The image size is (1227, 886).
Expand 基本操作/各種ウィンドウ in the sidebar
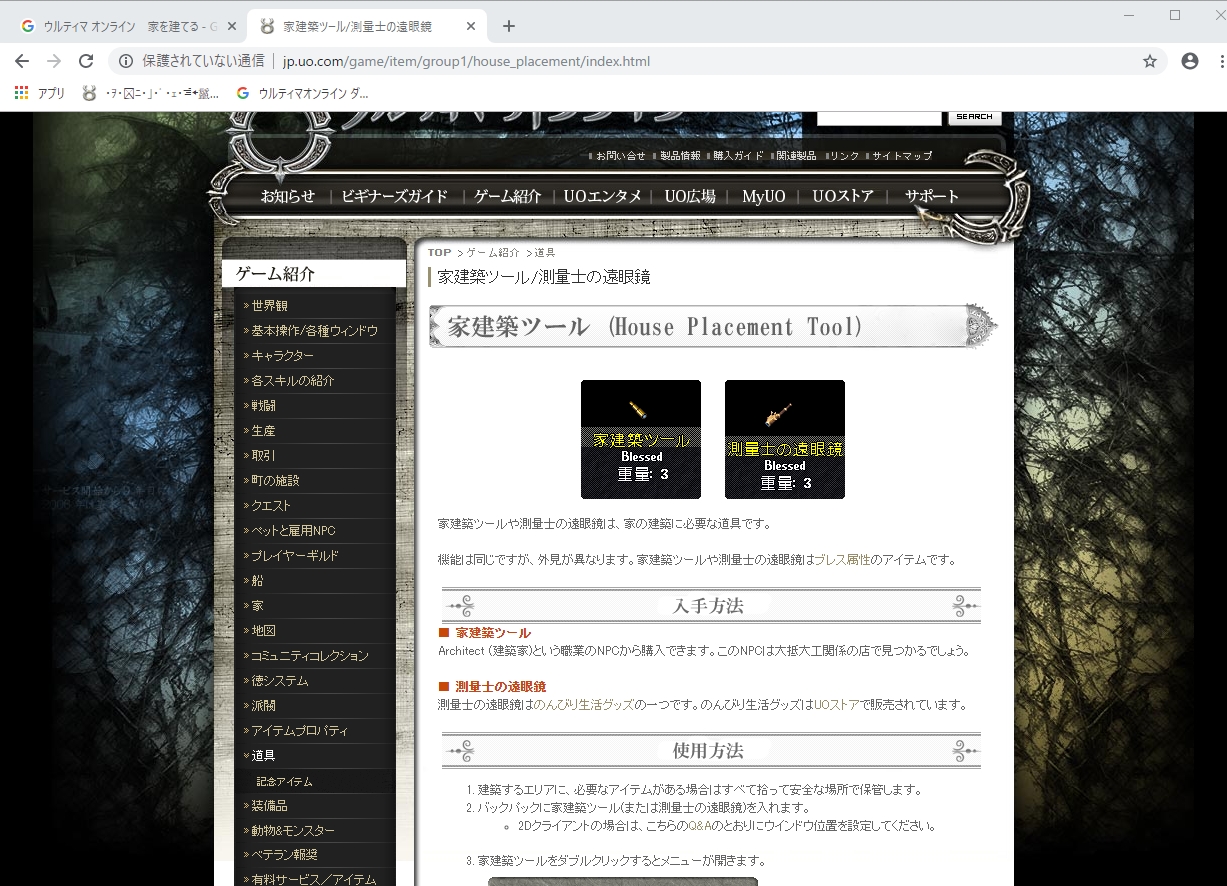[315, 331]
